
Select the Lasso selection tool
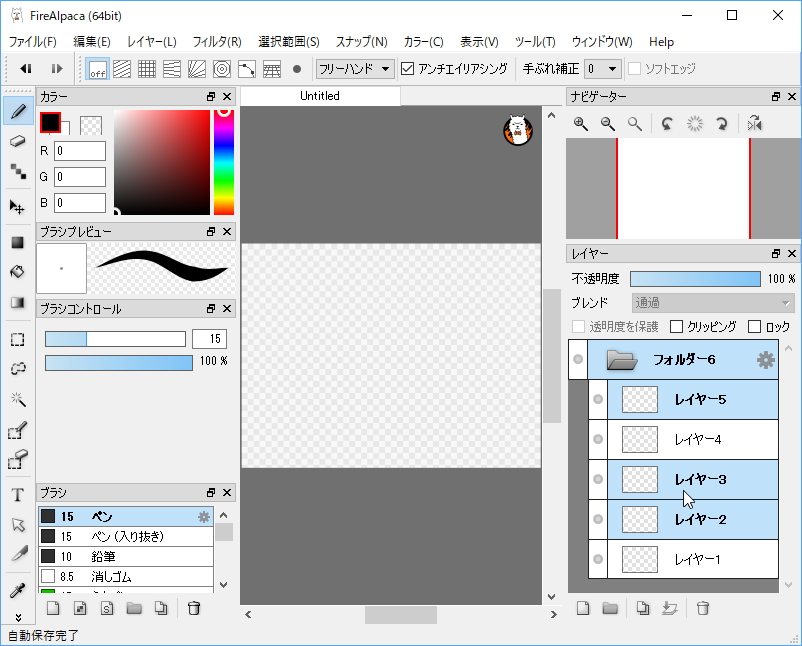click(18, 368)
